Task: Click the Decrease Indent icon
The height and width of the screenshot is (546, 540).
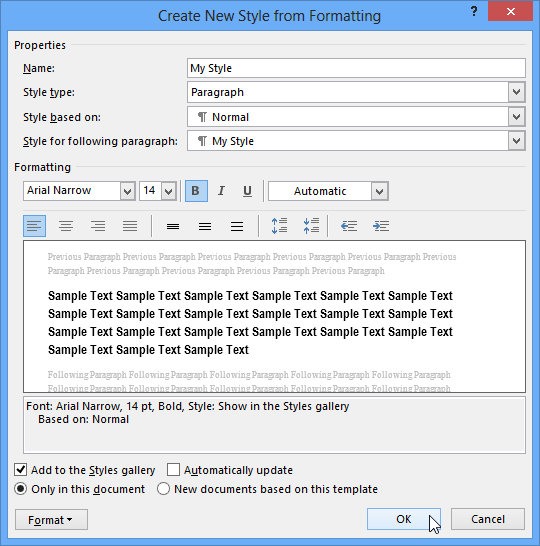Action: point(349,226)
